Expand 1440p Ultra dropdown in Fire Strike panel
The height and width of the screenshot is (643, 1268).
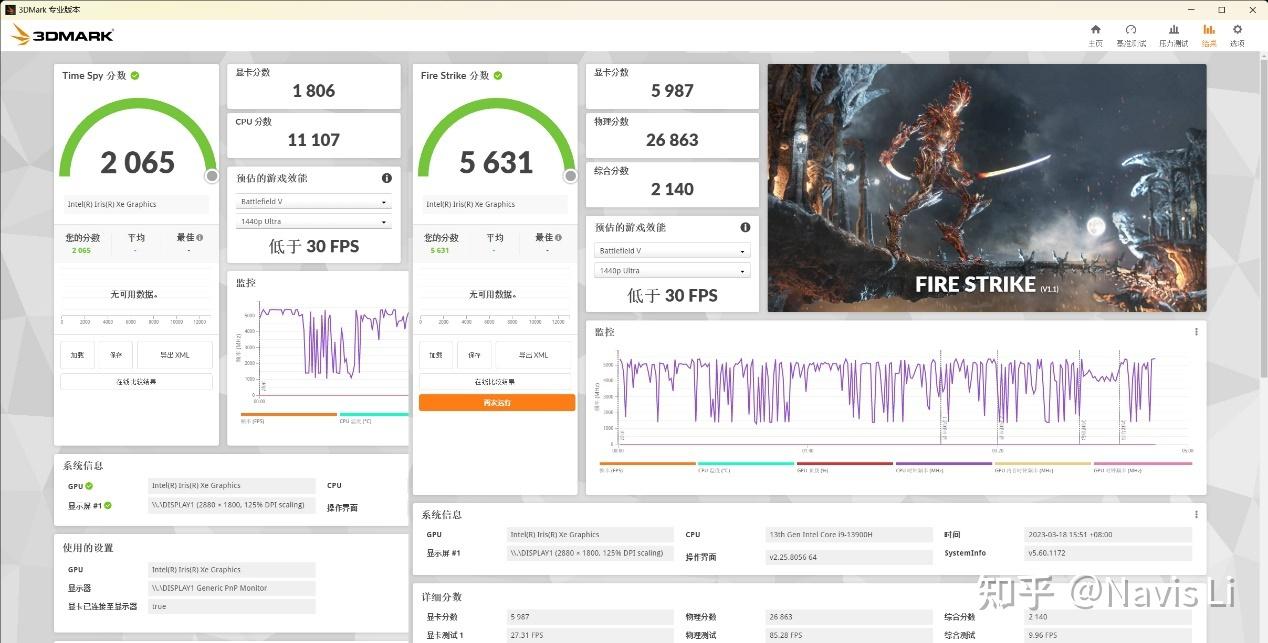672,271
